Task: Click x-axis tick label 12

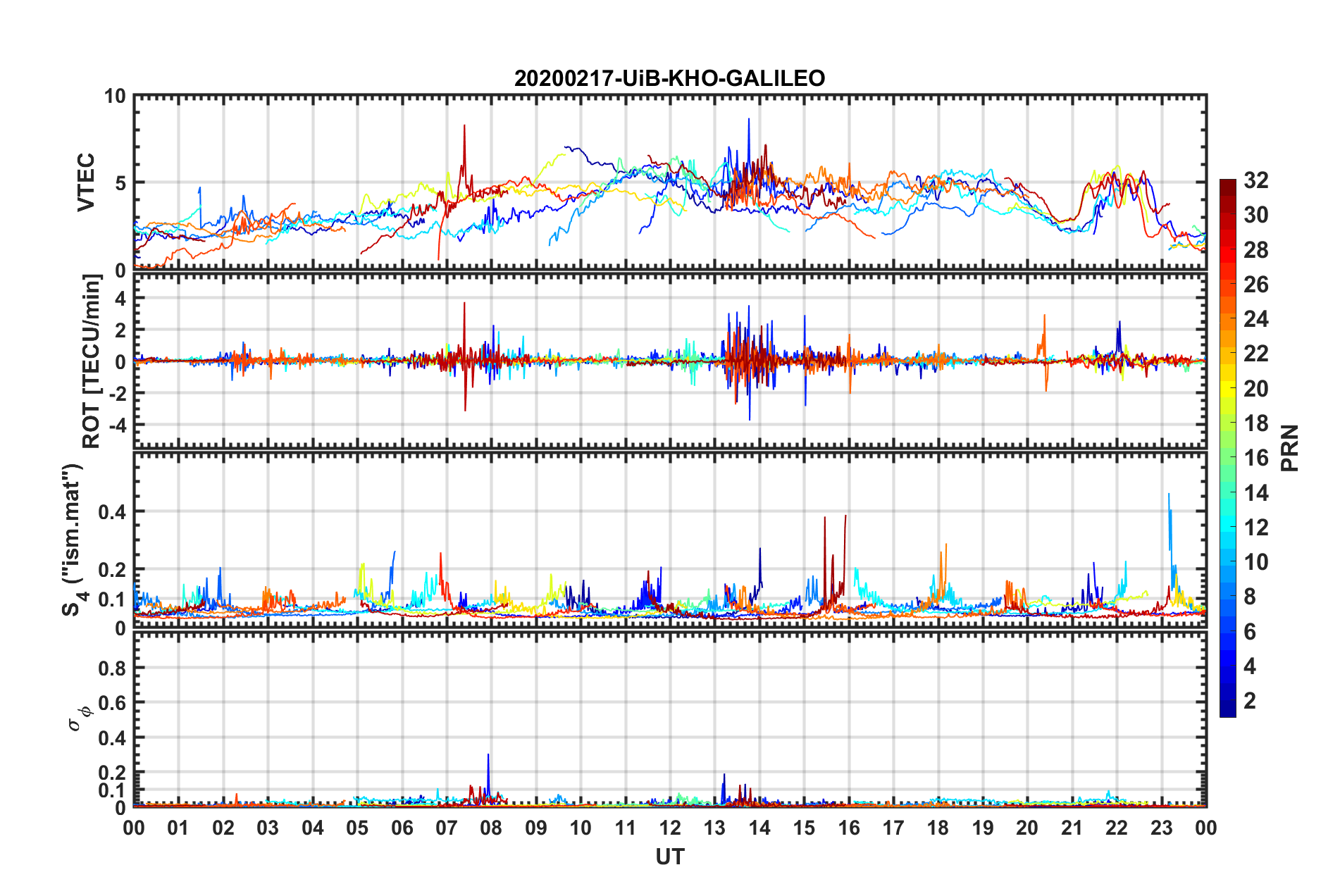Action: click(670, 828)
